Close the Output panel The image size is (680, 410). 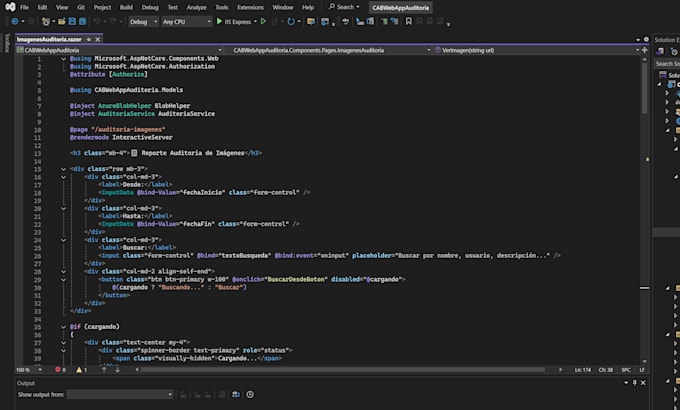click(643, 383)
